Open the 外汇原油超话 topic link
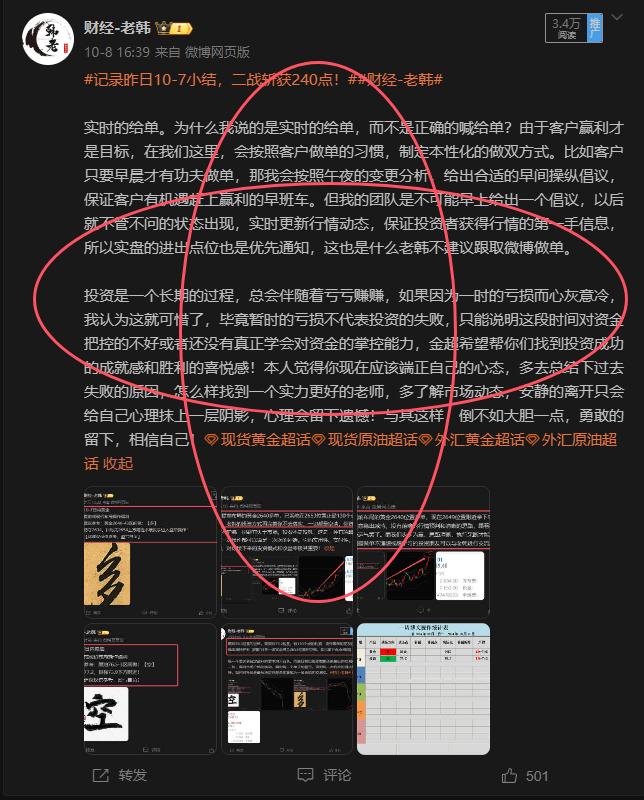Image resolution: width=644 pixels, height=800 pixels. pyautogui.click(x=579, y=439)
